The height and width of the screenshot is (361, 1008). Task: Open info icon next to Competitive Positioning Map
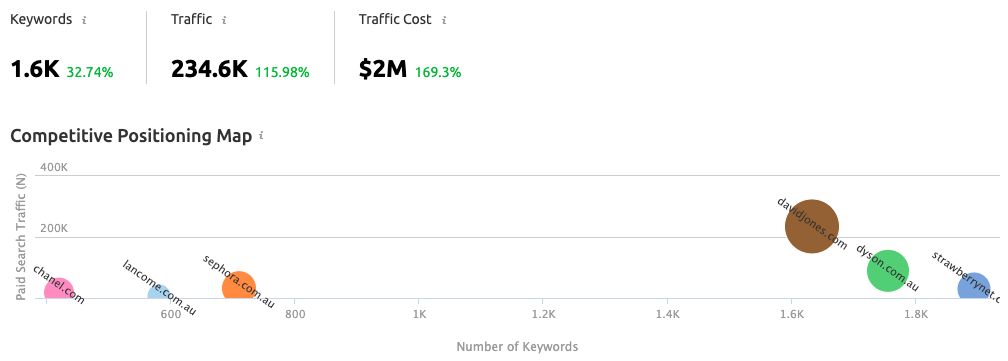(261, 136)
